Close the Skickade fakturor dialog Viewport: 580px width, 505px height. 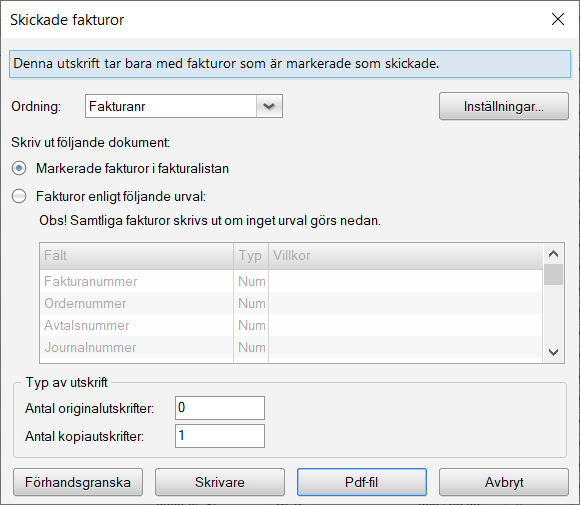(557, 19)
